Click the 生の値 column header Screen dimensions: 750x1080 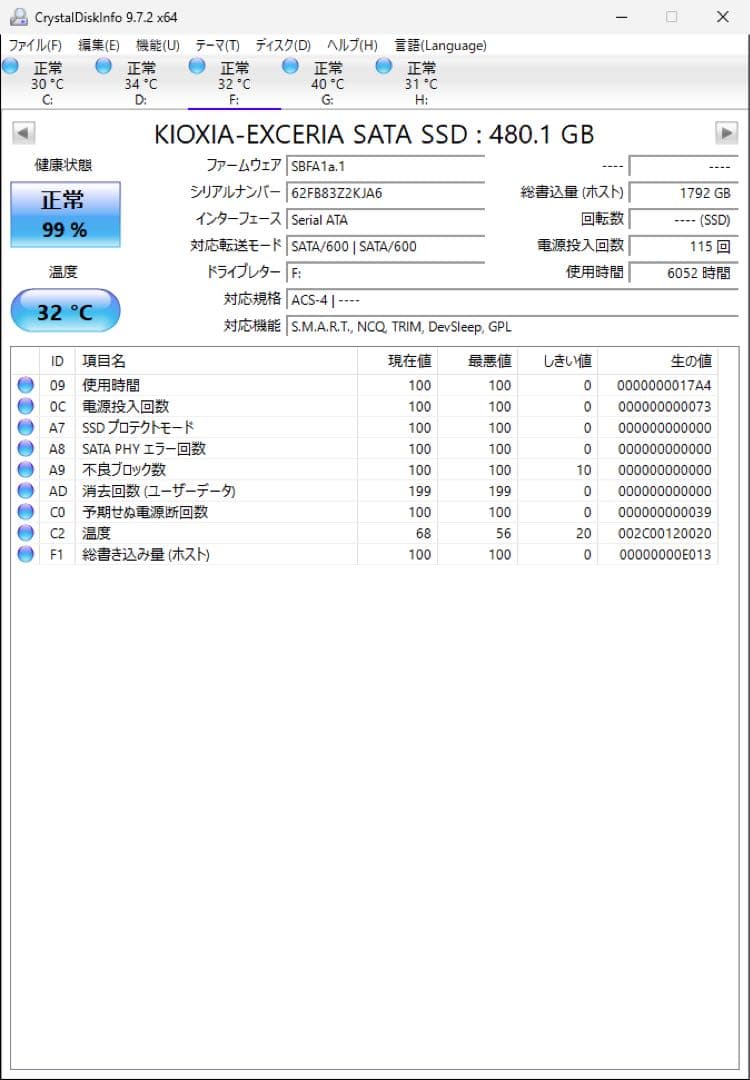pyautogui.click(x=658, y=361)
